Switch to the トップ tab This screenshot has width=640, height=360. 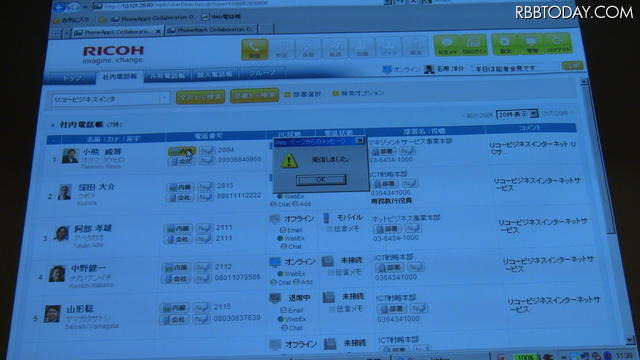coord(72,78)
